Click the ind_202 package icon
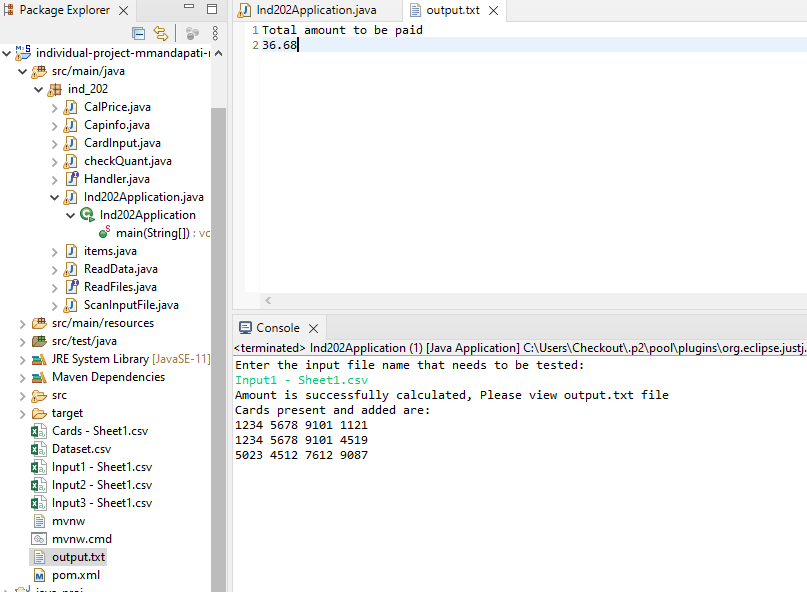 [x=55, y=90]
